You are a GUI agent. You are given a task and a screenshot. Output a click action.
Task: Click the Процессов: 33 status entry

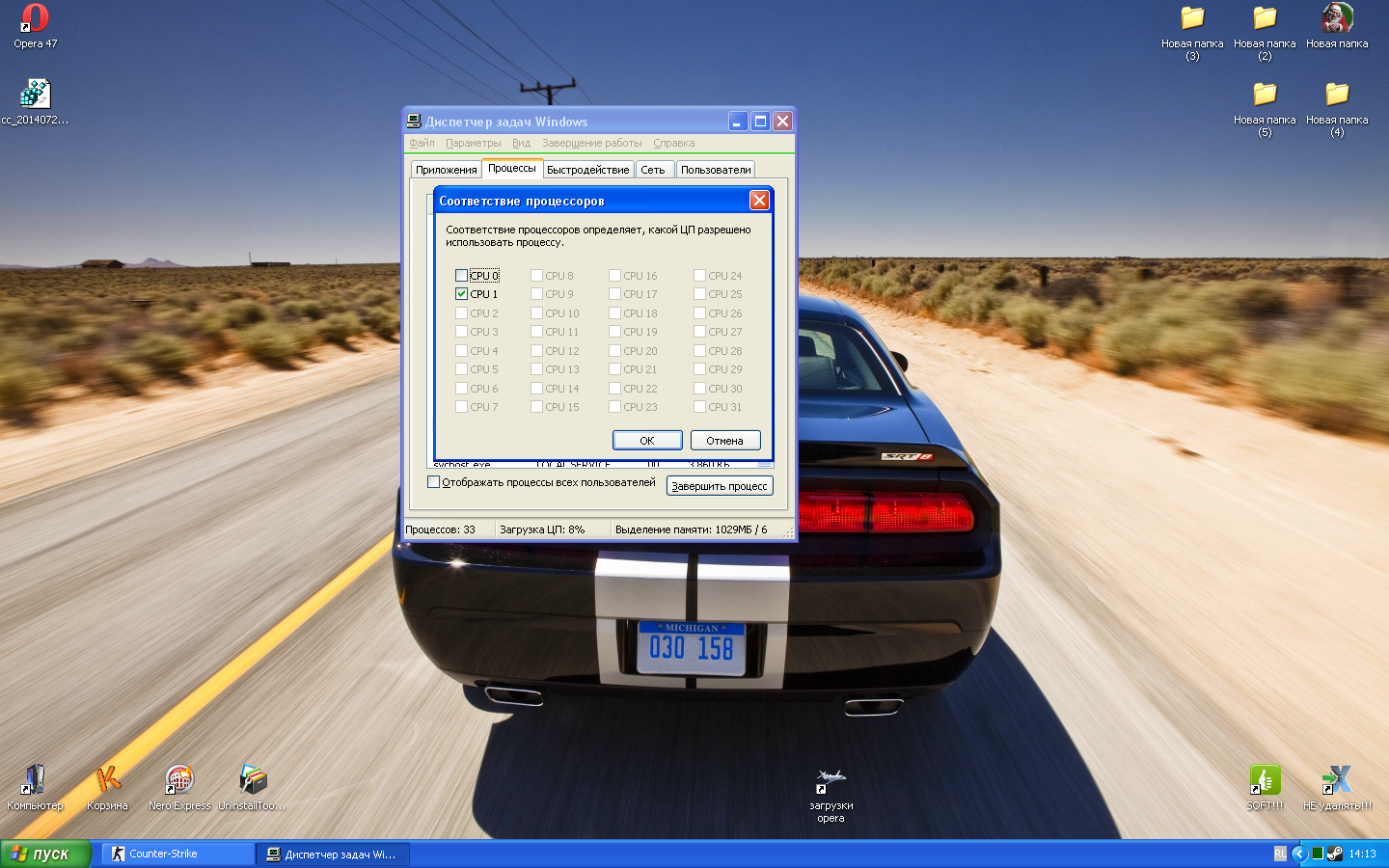tap(448, 529)
